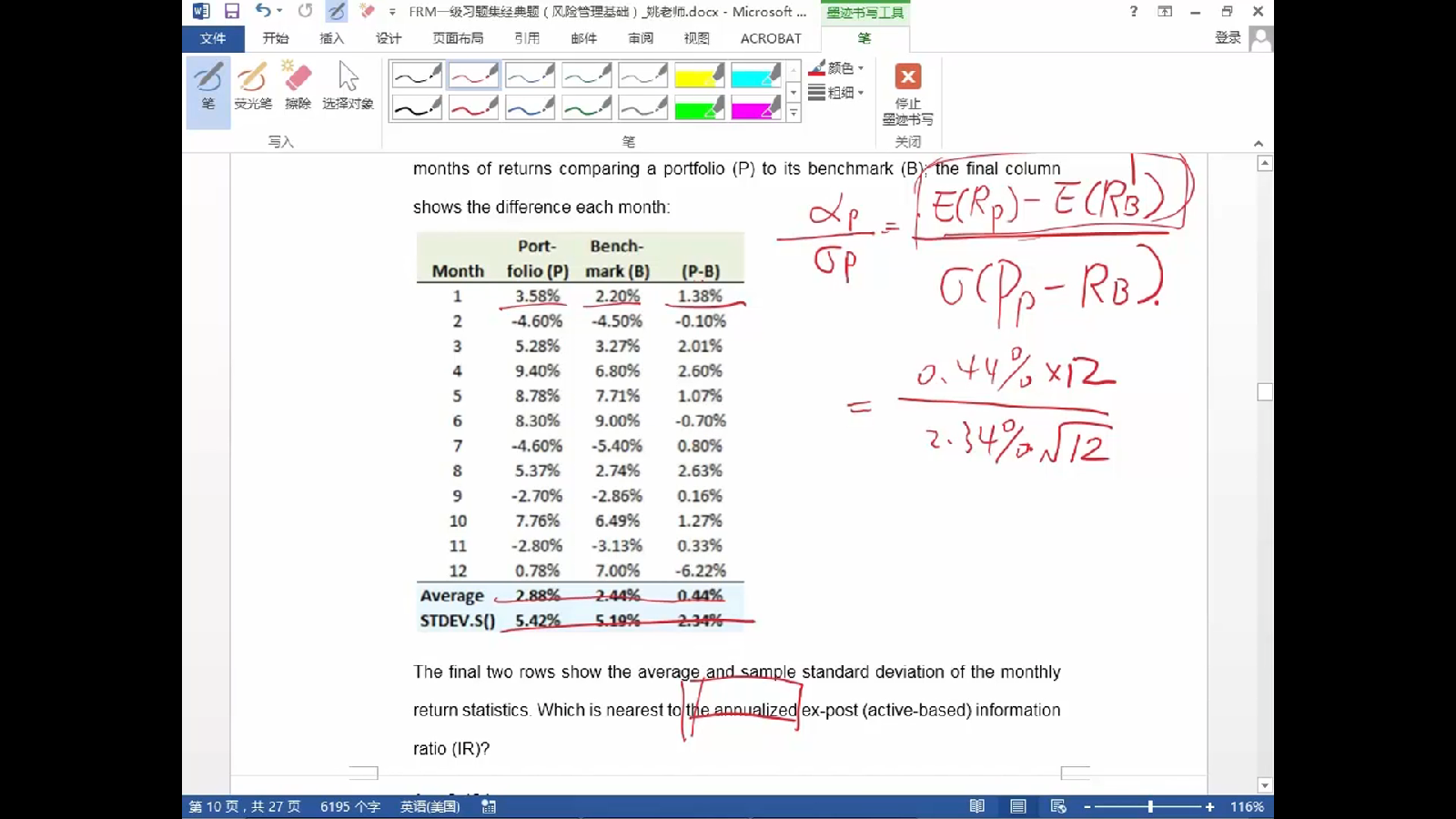This screenshot has width=1456, height=819.
Task: Click vertical scrollbar up arrow
Action: pos(1264,164)
